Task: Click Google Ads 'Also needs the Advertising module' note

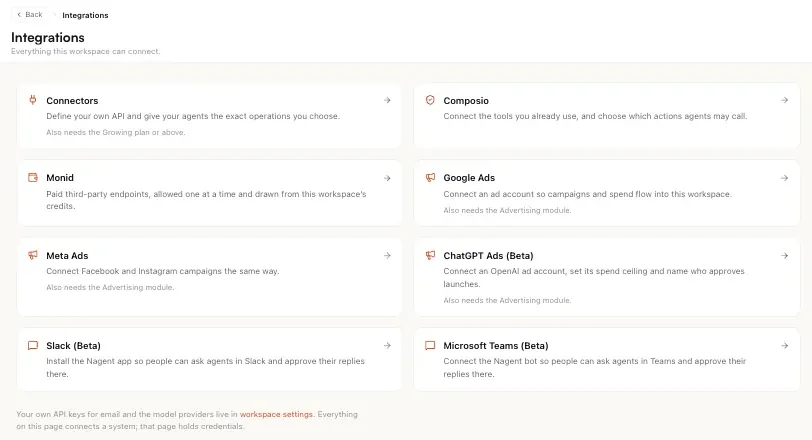Action: point(507,210)
